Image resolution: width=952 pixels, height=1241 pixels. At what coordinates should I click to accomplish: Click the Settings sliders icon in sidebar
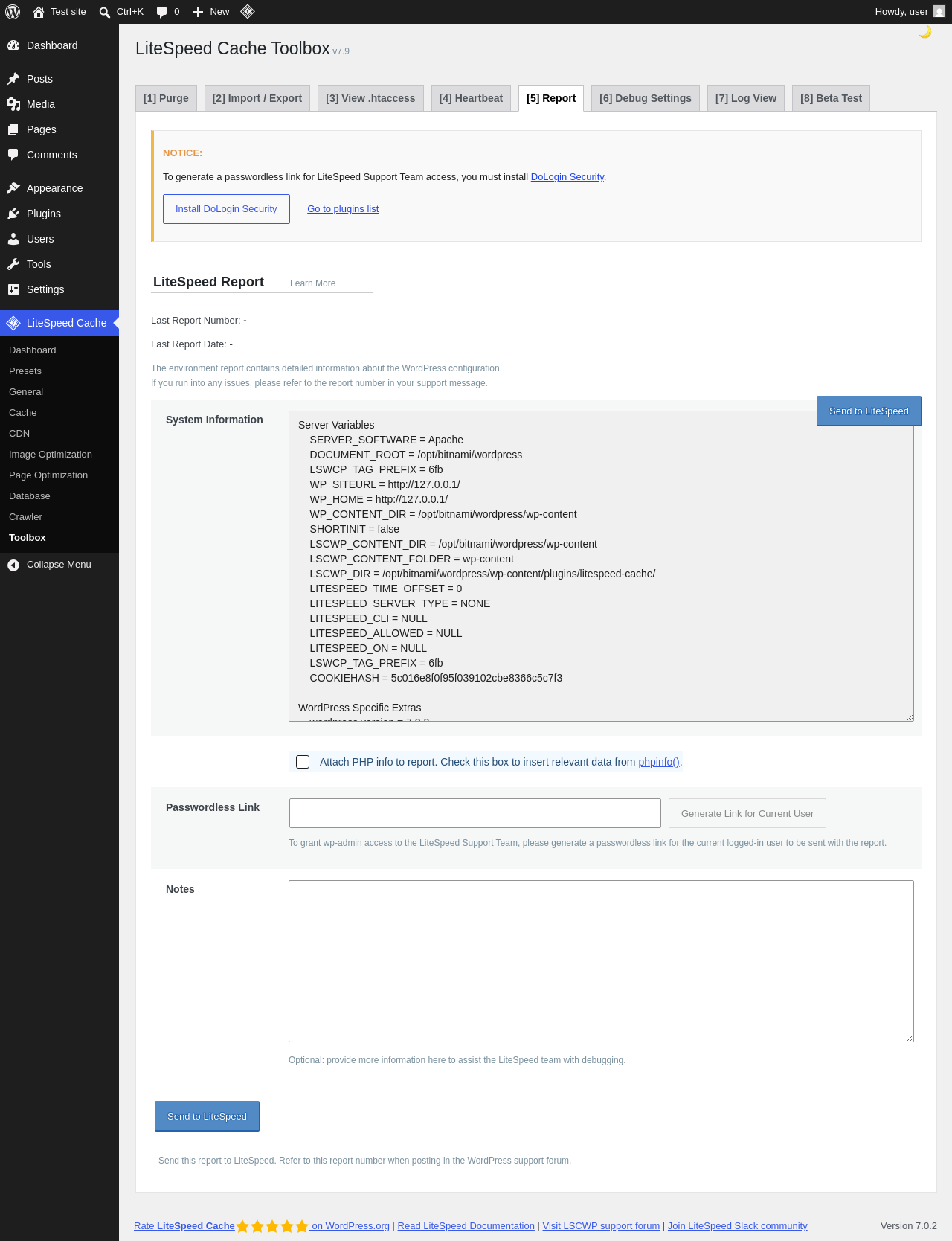(13, 289)
